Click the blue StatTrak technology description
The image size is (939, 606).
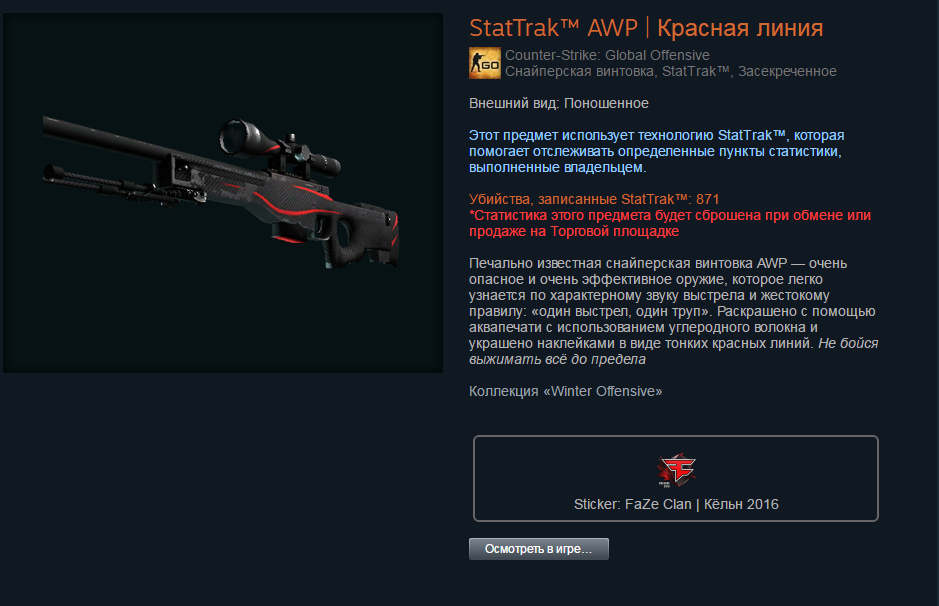click(x=656, y=151)
